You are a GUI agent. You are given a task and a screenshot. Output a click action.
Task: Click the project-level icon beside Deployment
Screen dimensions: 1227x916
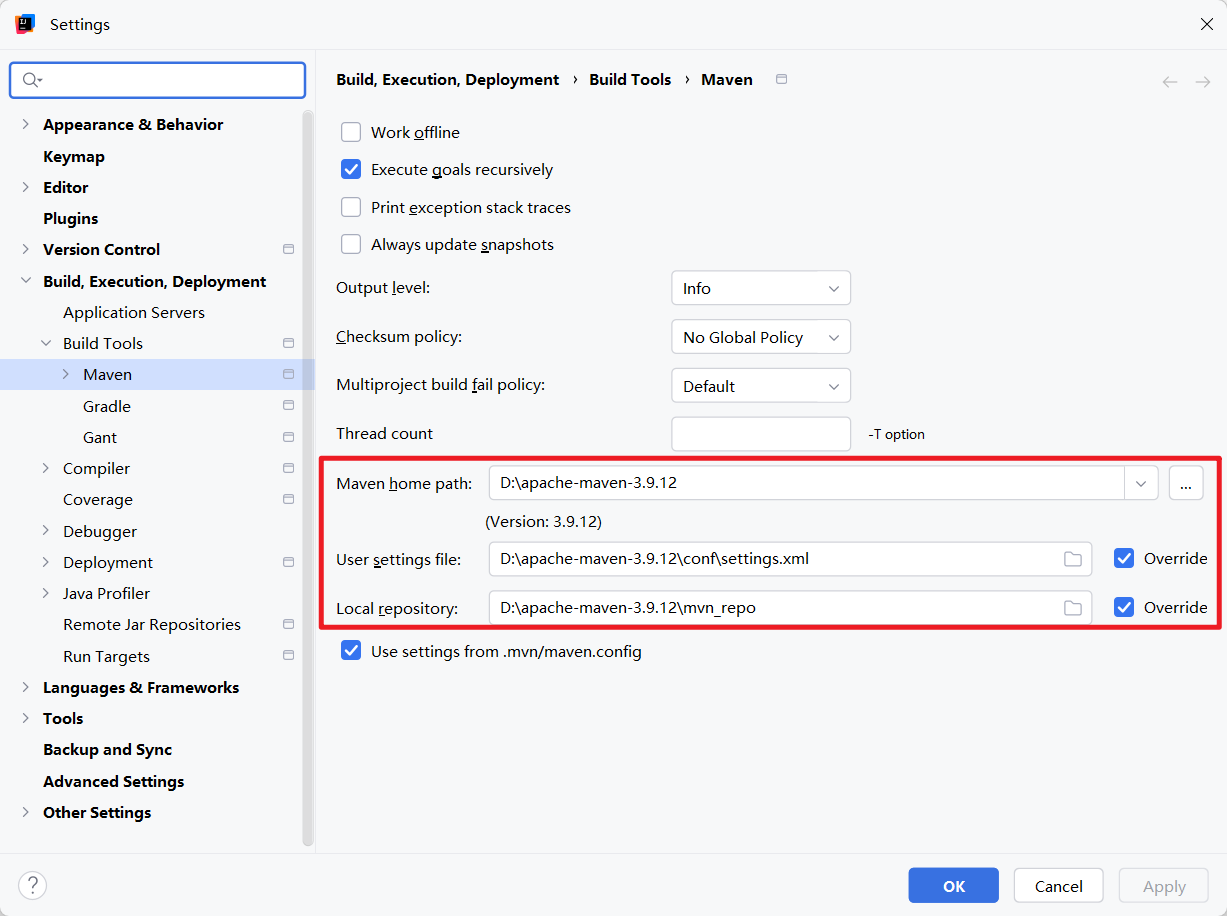(288, 562)
